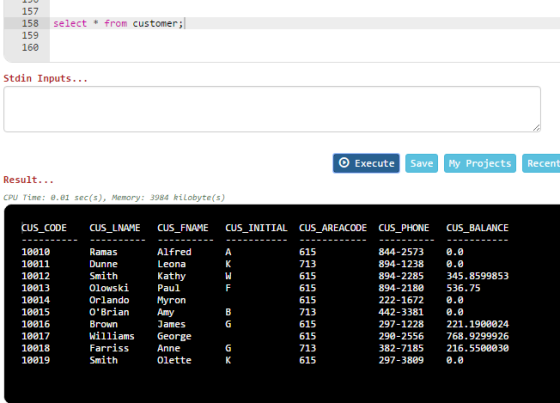Click customer code 10019
This screenshot has width=560, height=403.
pyautogui.click(x=36, y=360)
